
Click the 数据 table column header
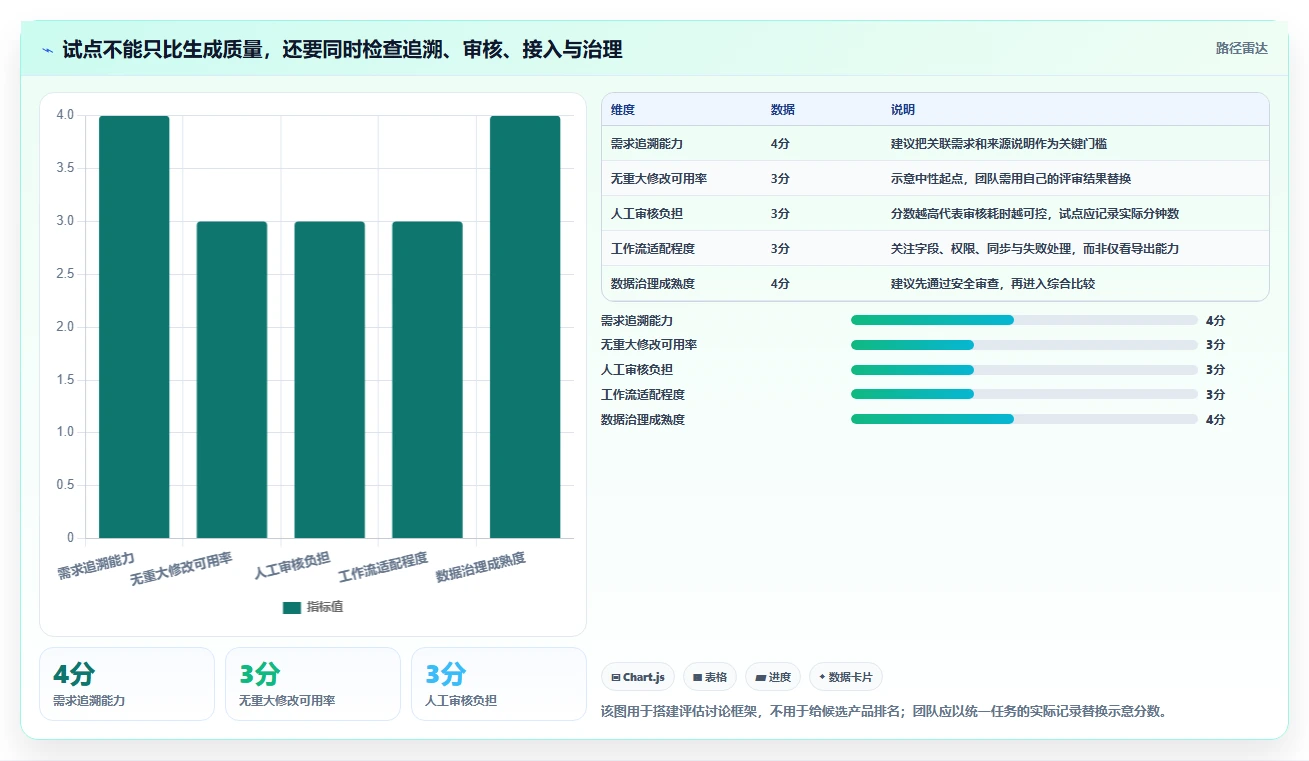pos(783,110)
